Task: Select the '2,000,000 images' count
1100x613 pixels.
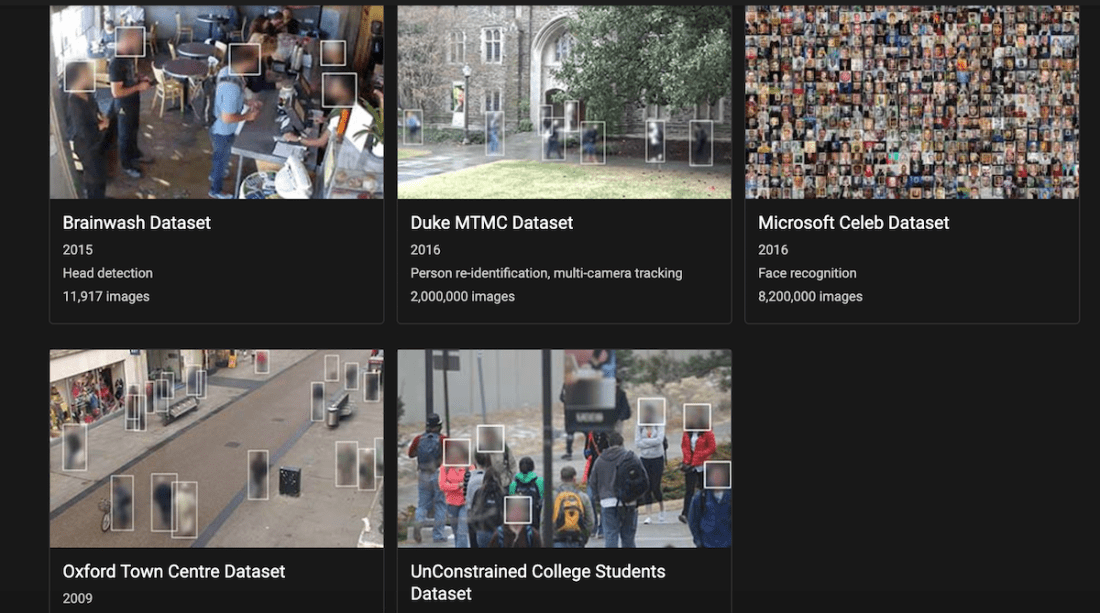Action: pyautogui.click(x=462, y=297)
